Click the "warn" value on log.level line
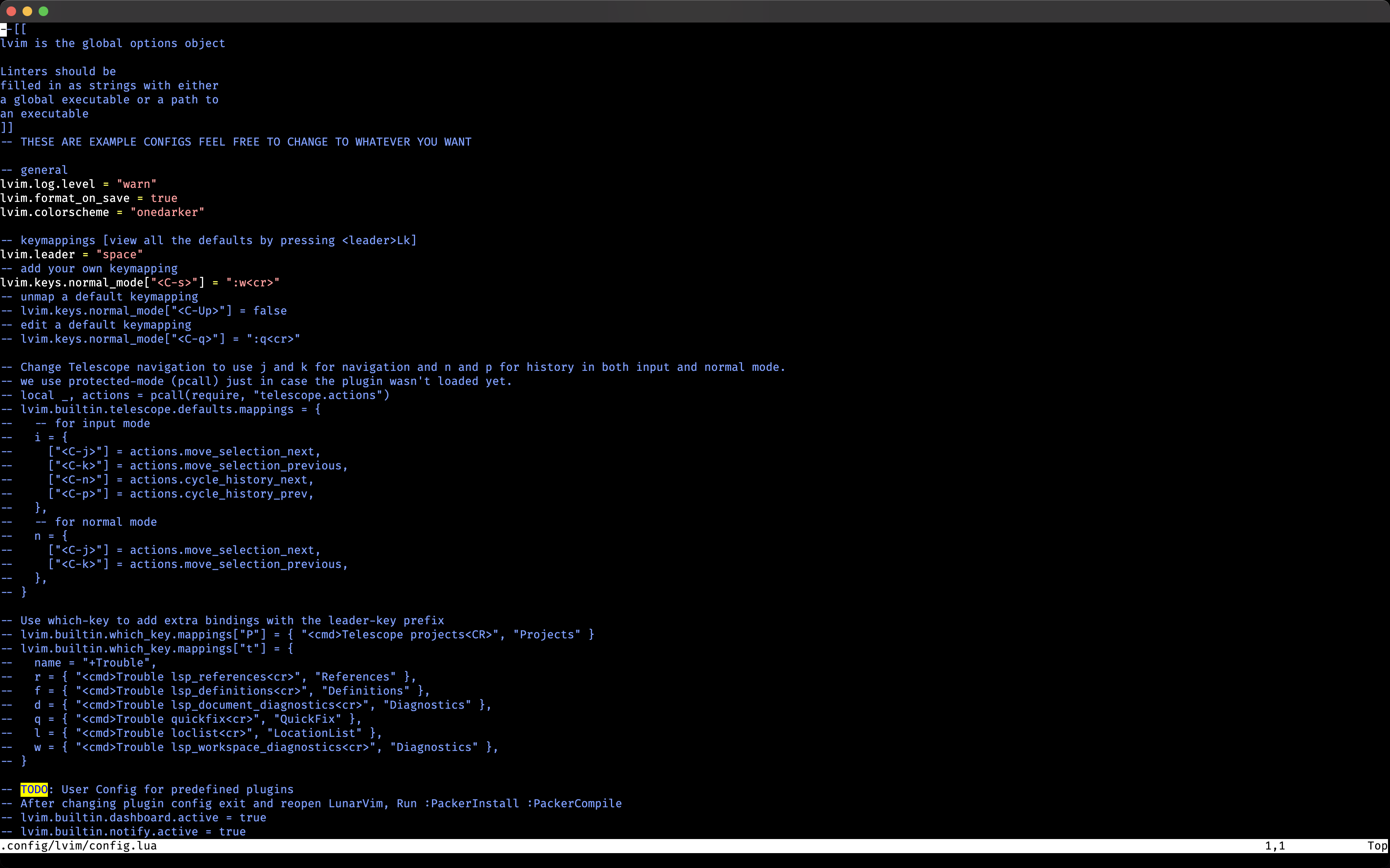Image resolution: width=1390 pixels, height=868 pixels. [x=137, y=184]
